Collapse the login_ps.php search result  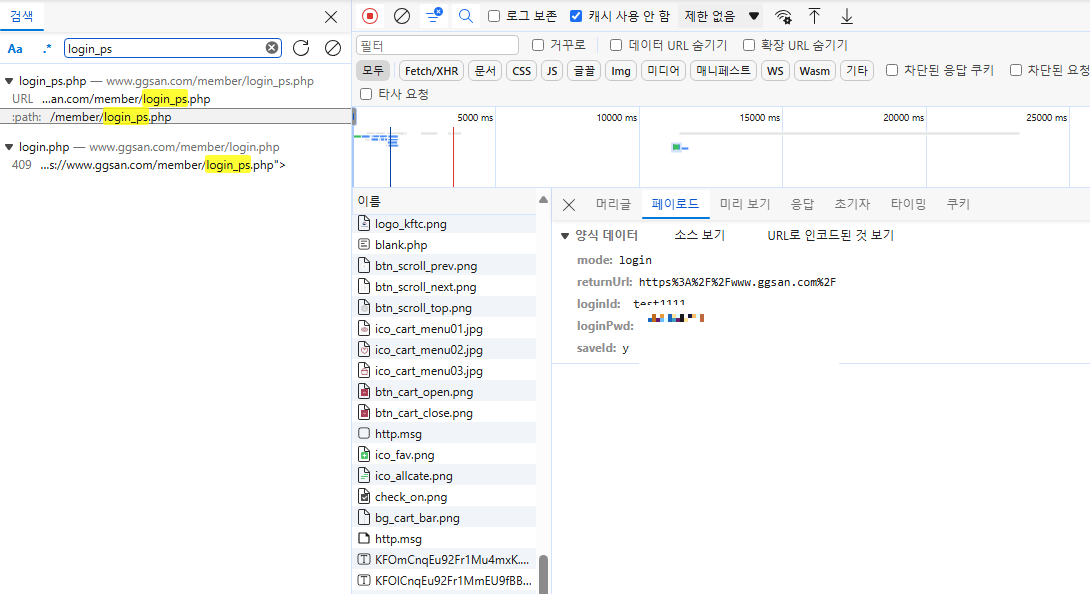pyautogui.click(x=8, y=80)
